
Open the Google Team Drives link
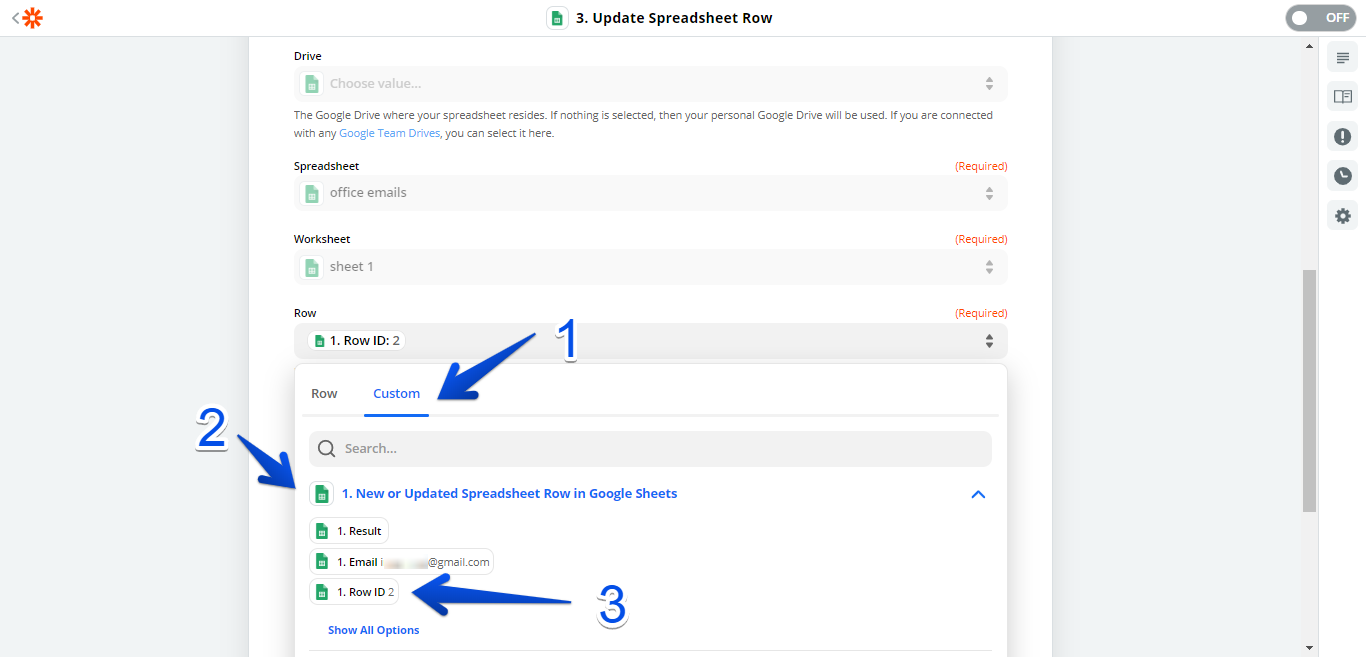[x=389, y=133]
